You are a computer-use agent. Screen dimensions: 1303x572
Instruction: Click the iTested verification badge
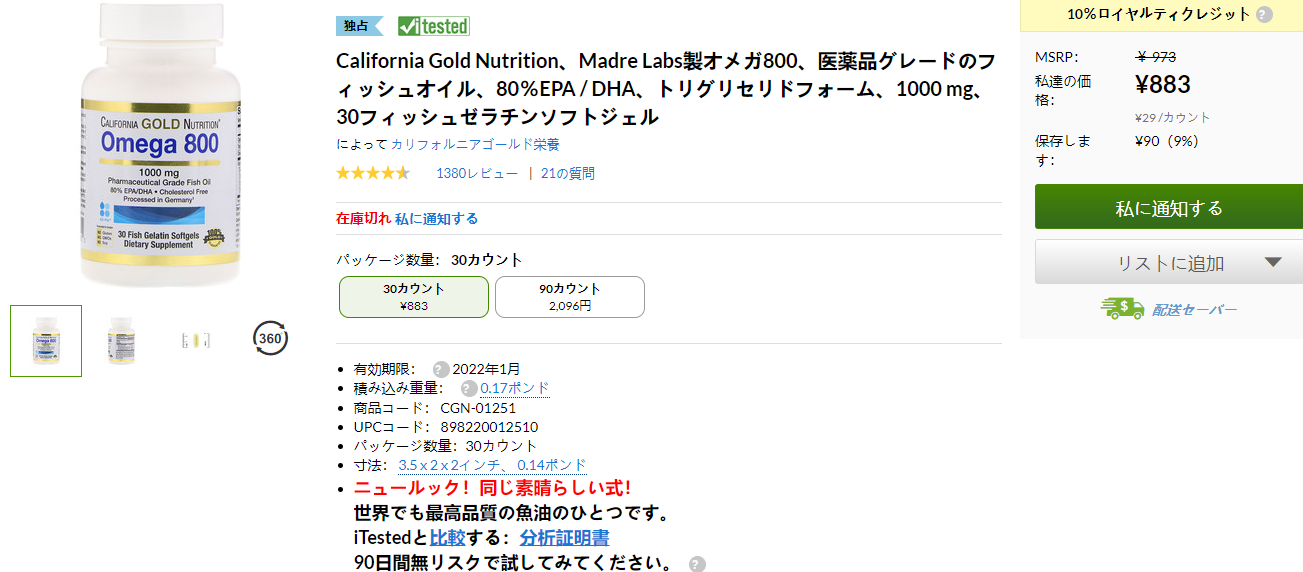tap(433, 26)
